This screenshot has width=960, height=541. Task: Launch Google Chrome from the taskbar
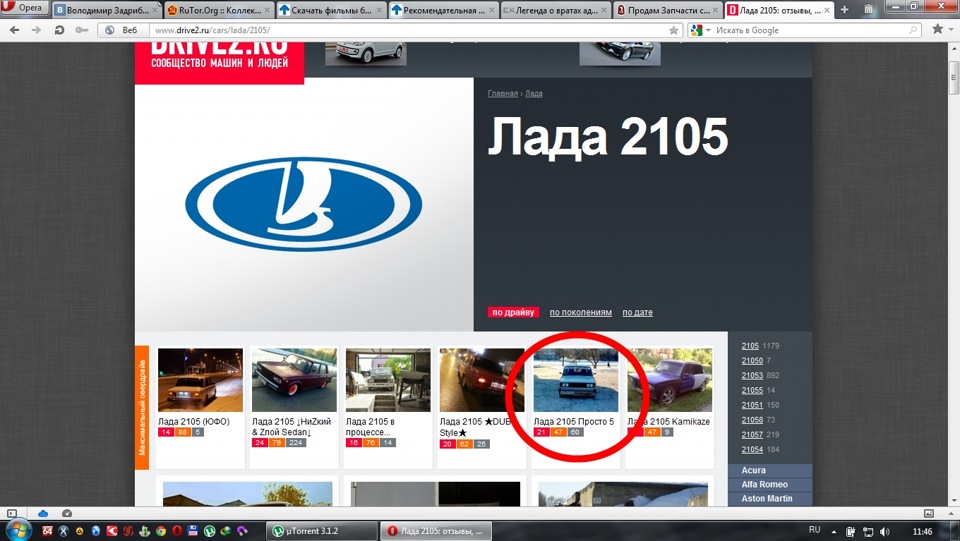coord(160,531)
